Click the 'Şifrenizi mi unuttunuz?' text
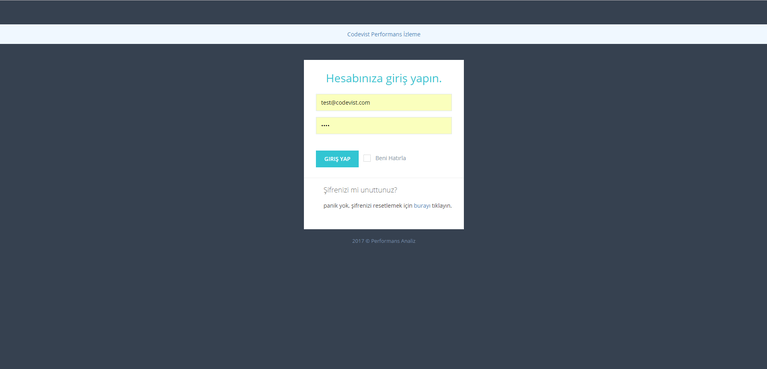This screenshot has width=767, height=369. (360, 190)
